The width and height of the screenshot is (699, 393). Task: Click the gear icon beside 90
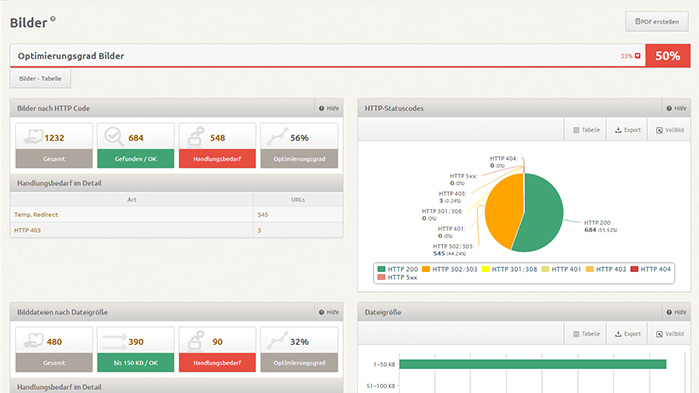tap(196, 340)
